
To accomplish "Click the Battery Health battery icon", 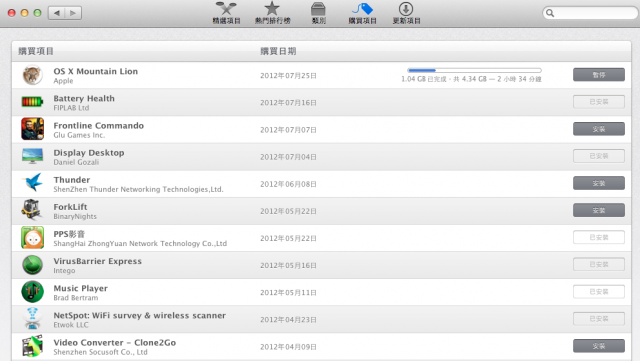I will [x=32, y=102].
